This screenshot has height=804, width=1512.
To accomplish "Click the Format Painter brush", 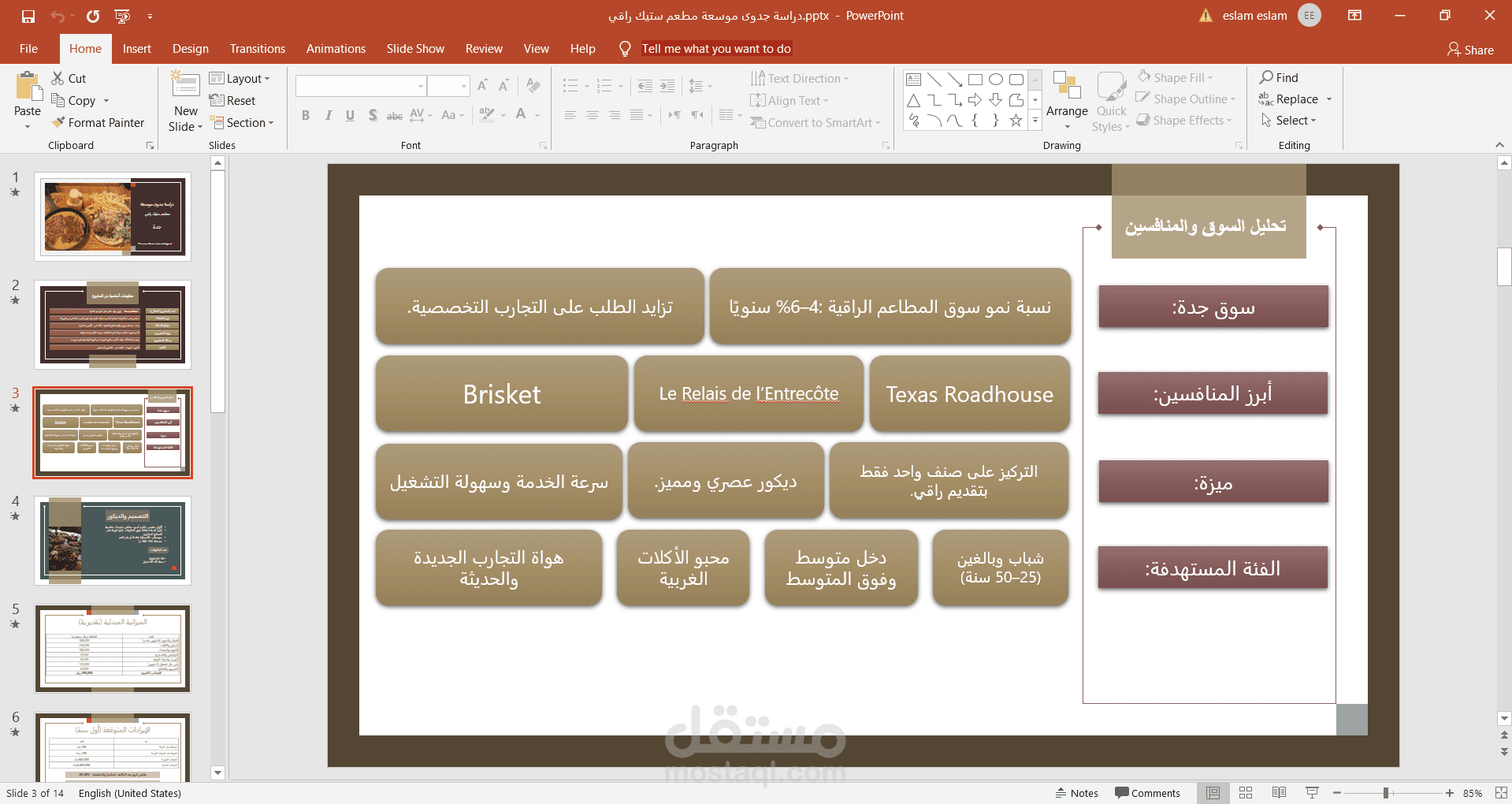I will pyautogui.click(x=58, y=122).
